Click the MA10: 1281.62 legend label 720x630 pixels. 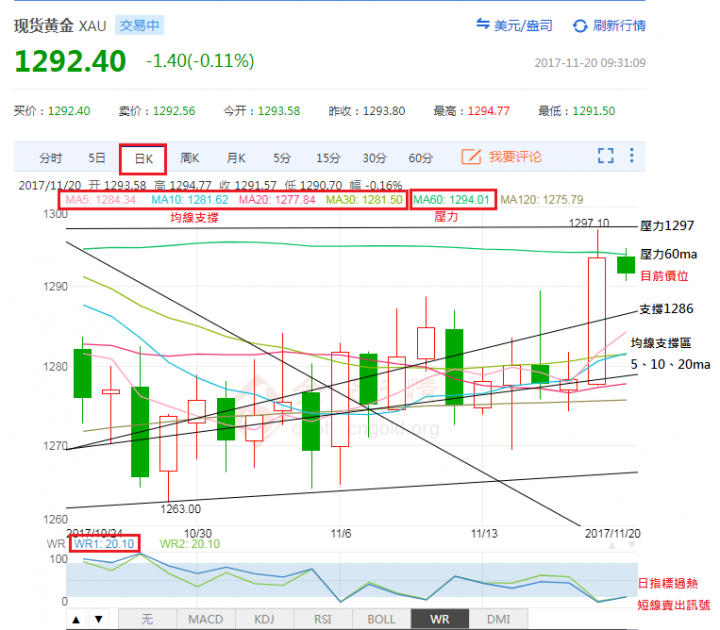click(x=190, y=200)
